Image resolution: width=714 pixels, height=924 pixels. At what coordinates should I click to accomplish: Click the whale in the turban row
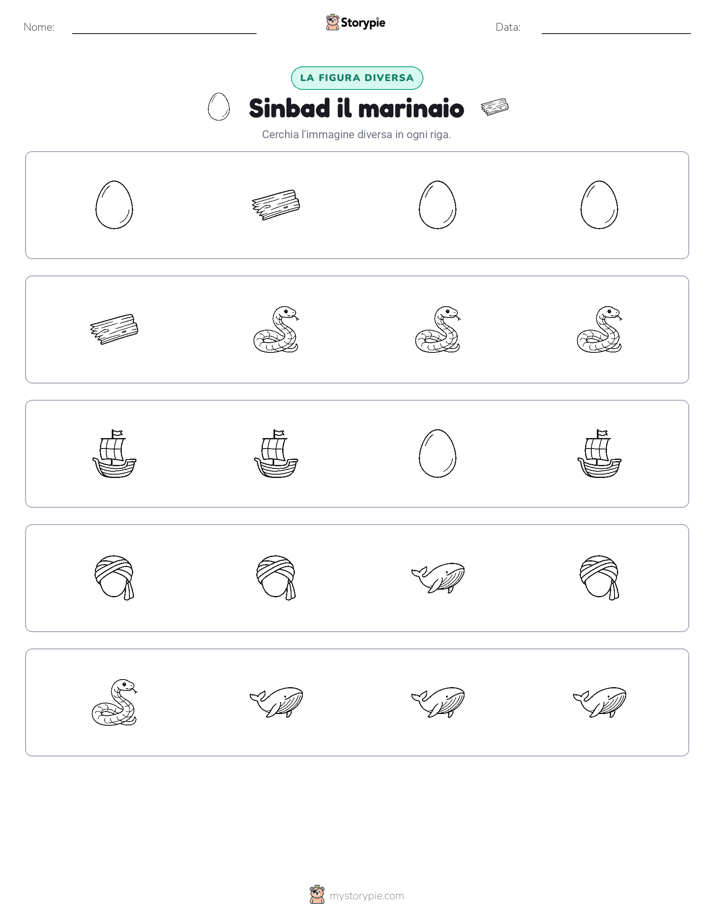tap(438, 577)
